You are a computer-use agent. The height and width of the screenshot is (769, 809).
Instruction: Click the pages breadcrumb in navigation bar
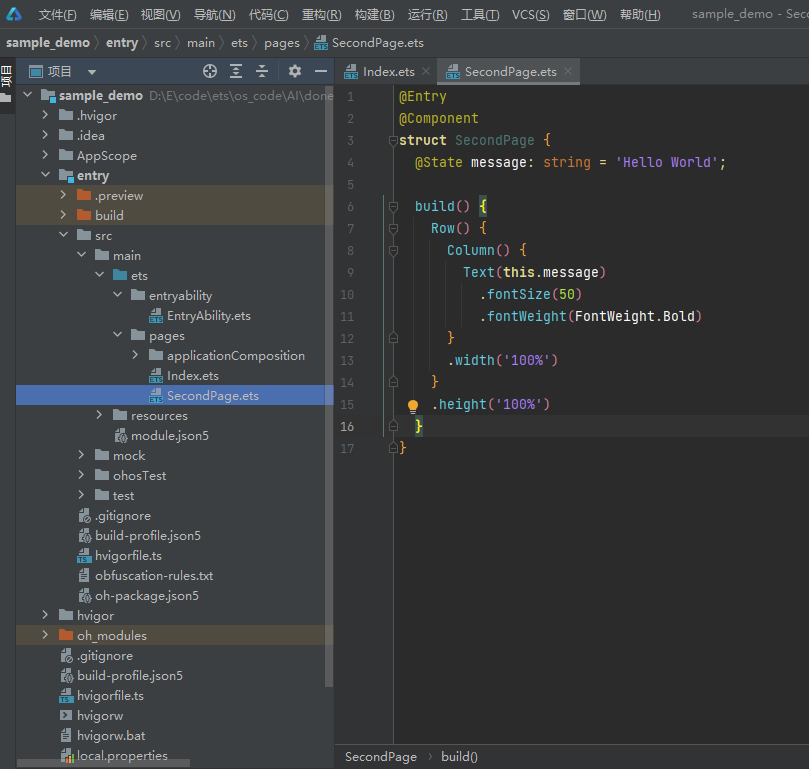[282, 43]
